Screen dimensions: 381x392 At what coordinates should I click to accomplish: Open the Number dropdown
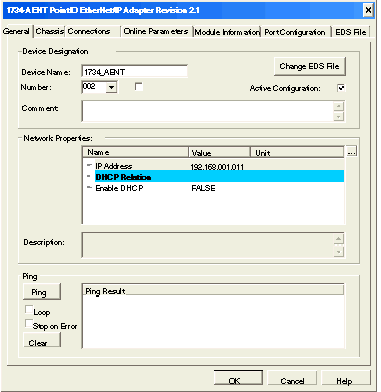click(111, 87)
